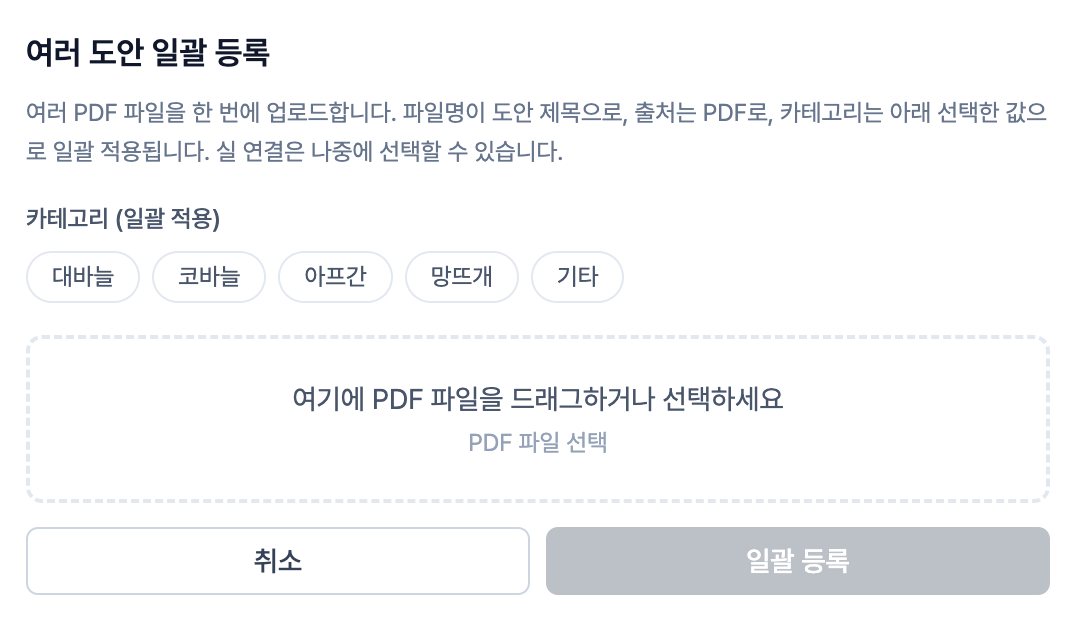Enable the 아프간 bulk category
This screenshot has height=622, width=1076.
click(335, 276)
